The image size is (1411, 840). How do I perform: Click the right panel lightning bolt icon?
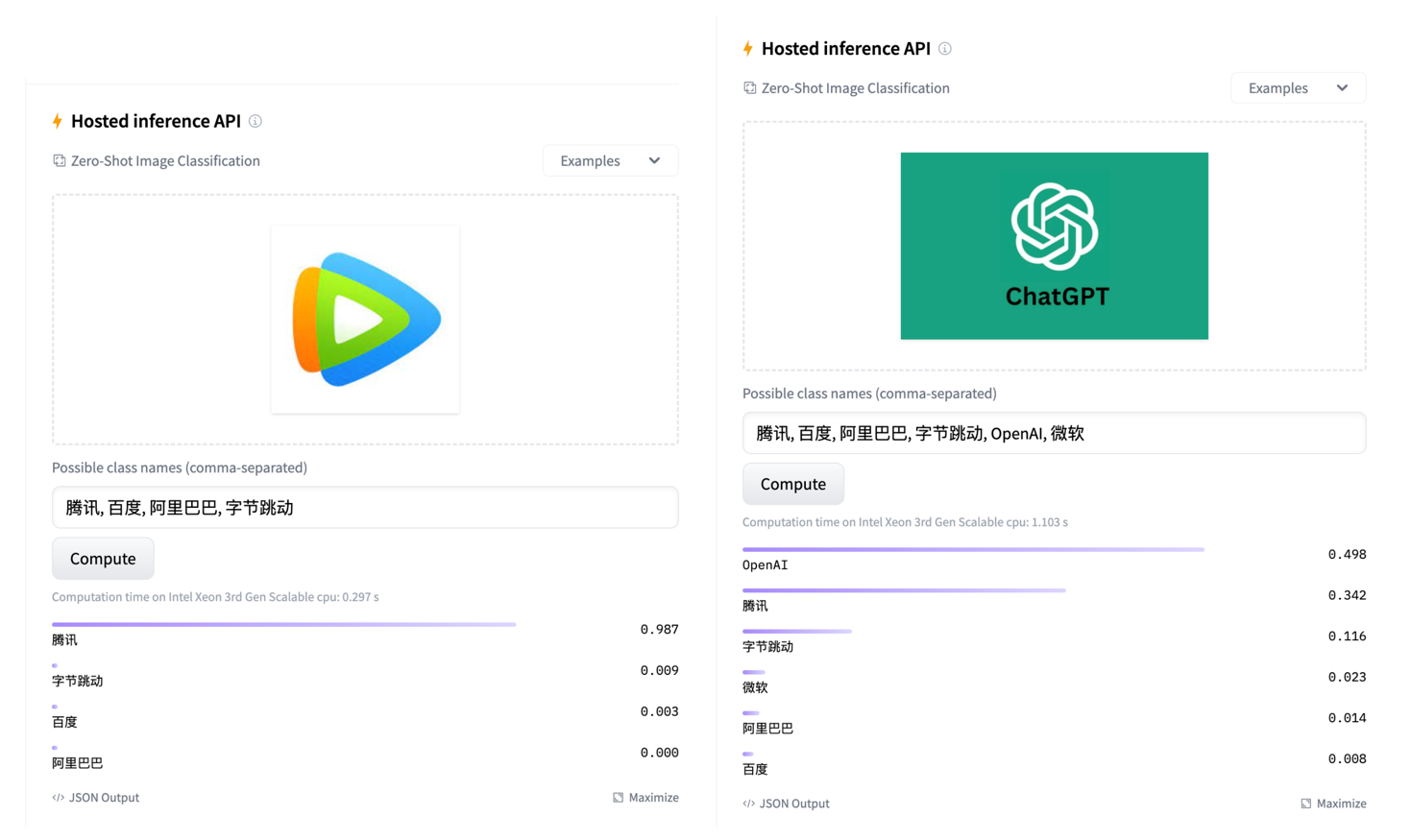748,49
